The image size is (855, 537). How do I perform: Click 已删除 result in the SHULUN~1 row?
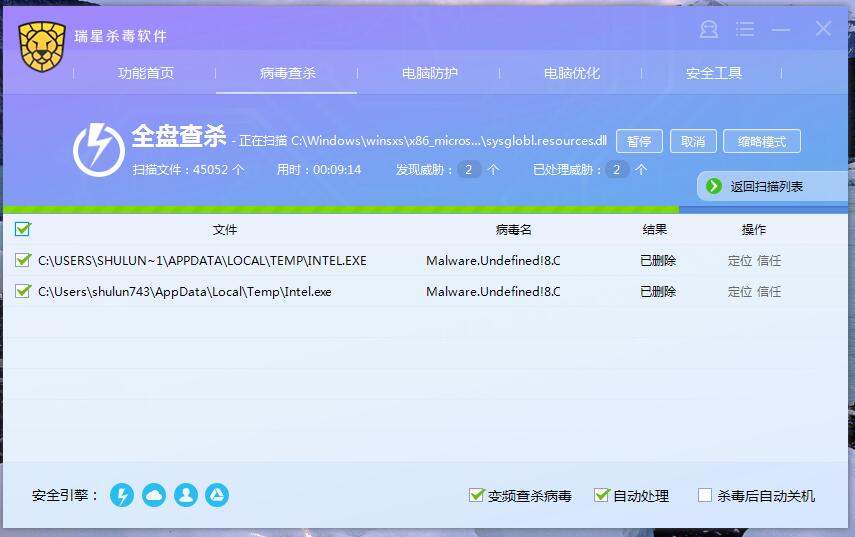tap(658, 261)
